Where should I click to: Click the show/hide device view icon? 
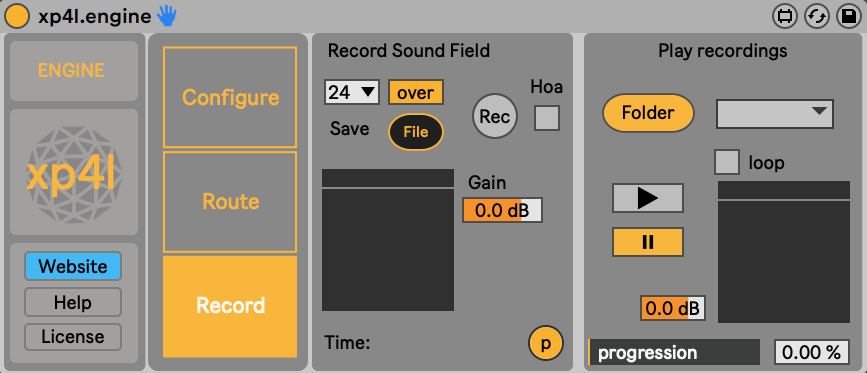coord(784,17)
